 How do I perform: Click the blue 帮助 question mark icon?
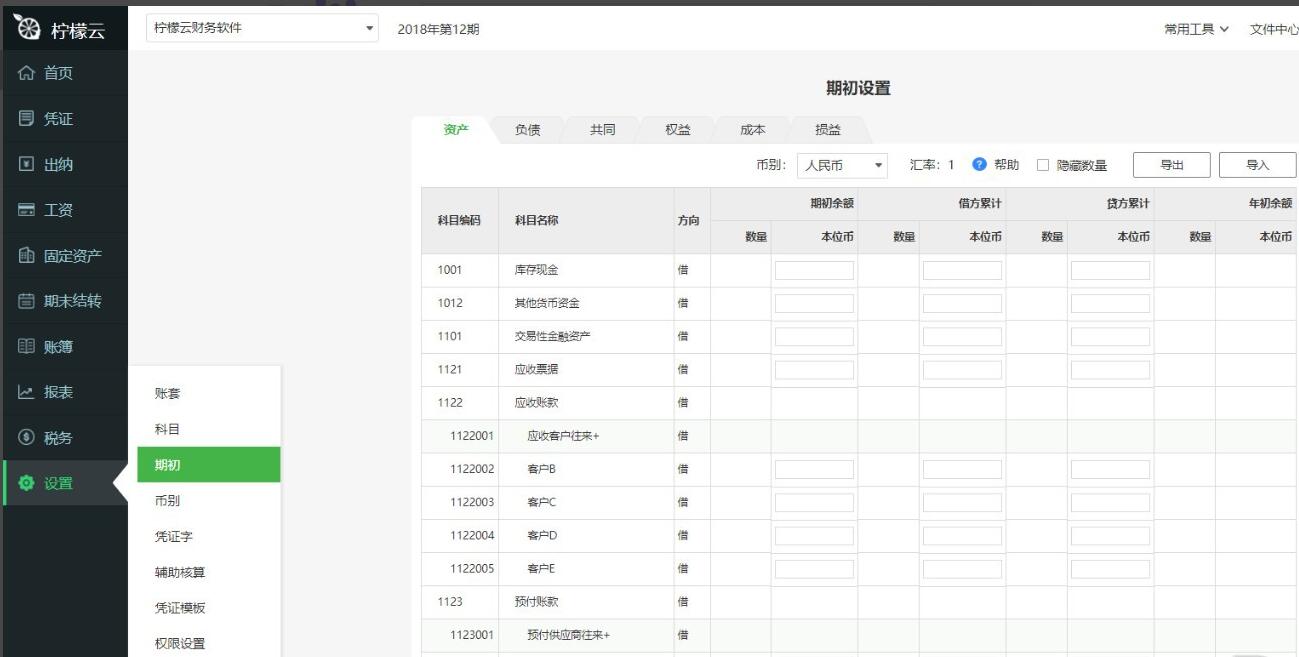coord(979,165)
